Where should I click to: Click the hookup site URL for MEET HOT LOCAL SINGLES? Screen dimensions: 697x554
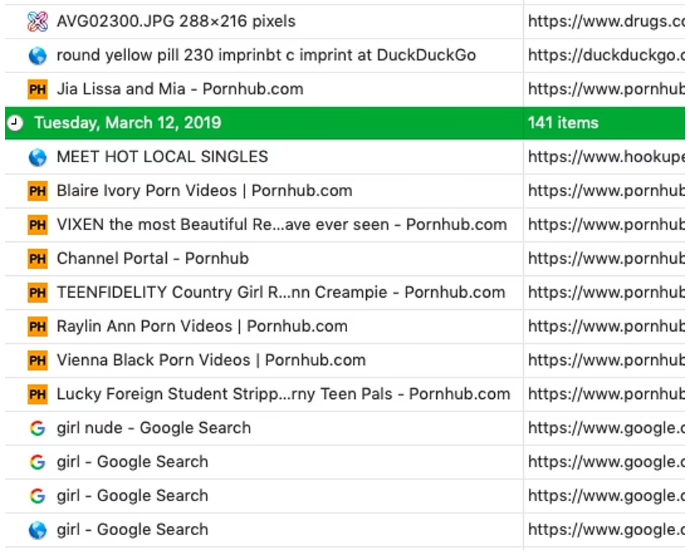(x=606, y=157)
